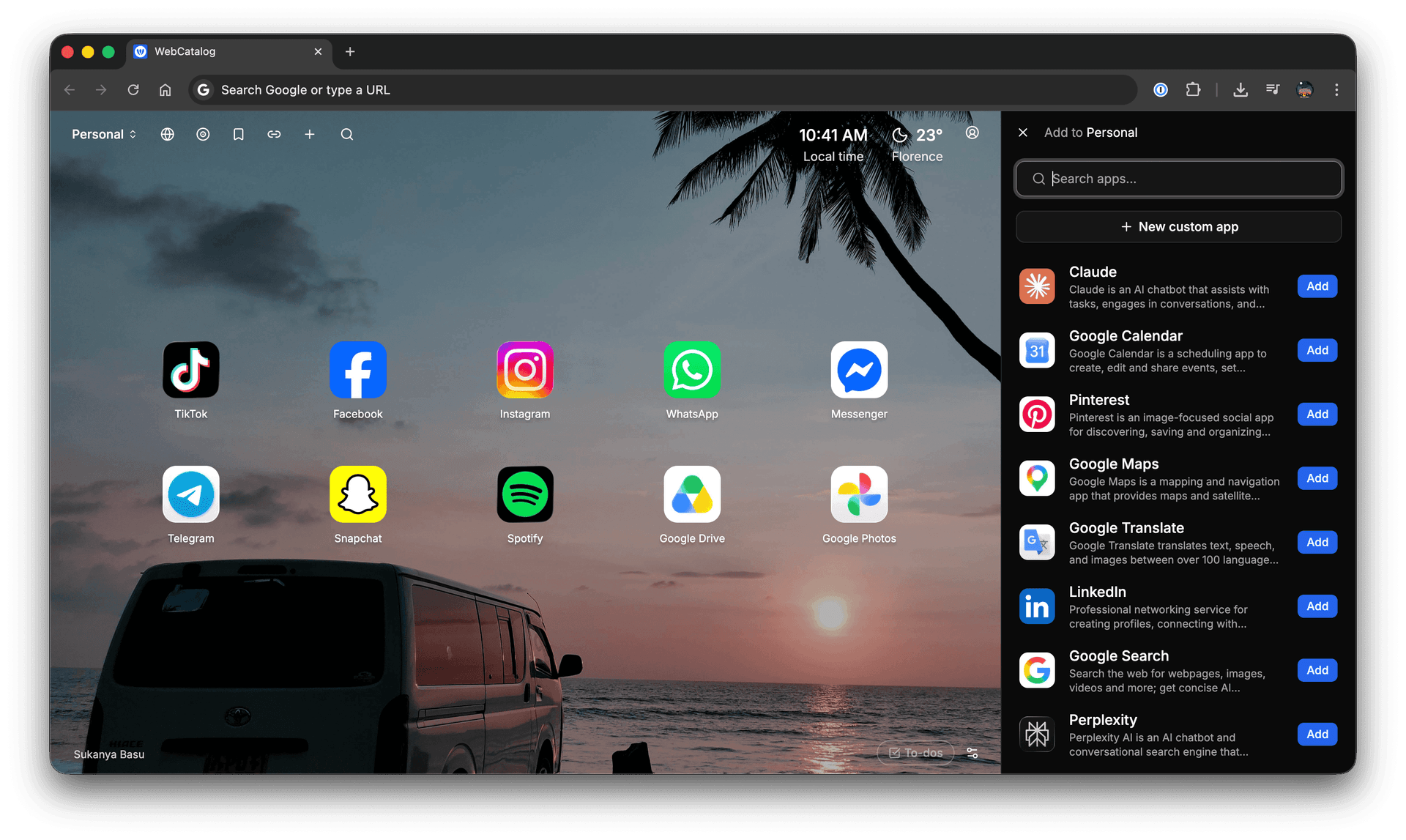Click the New custom app button
Viewport: 1406px width, 840px height.
pyautogui.click(x=1178, y=226)
